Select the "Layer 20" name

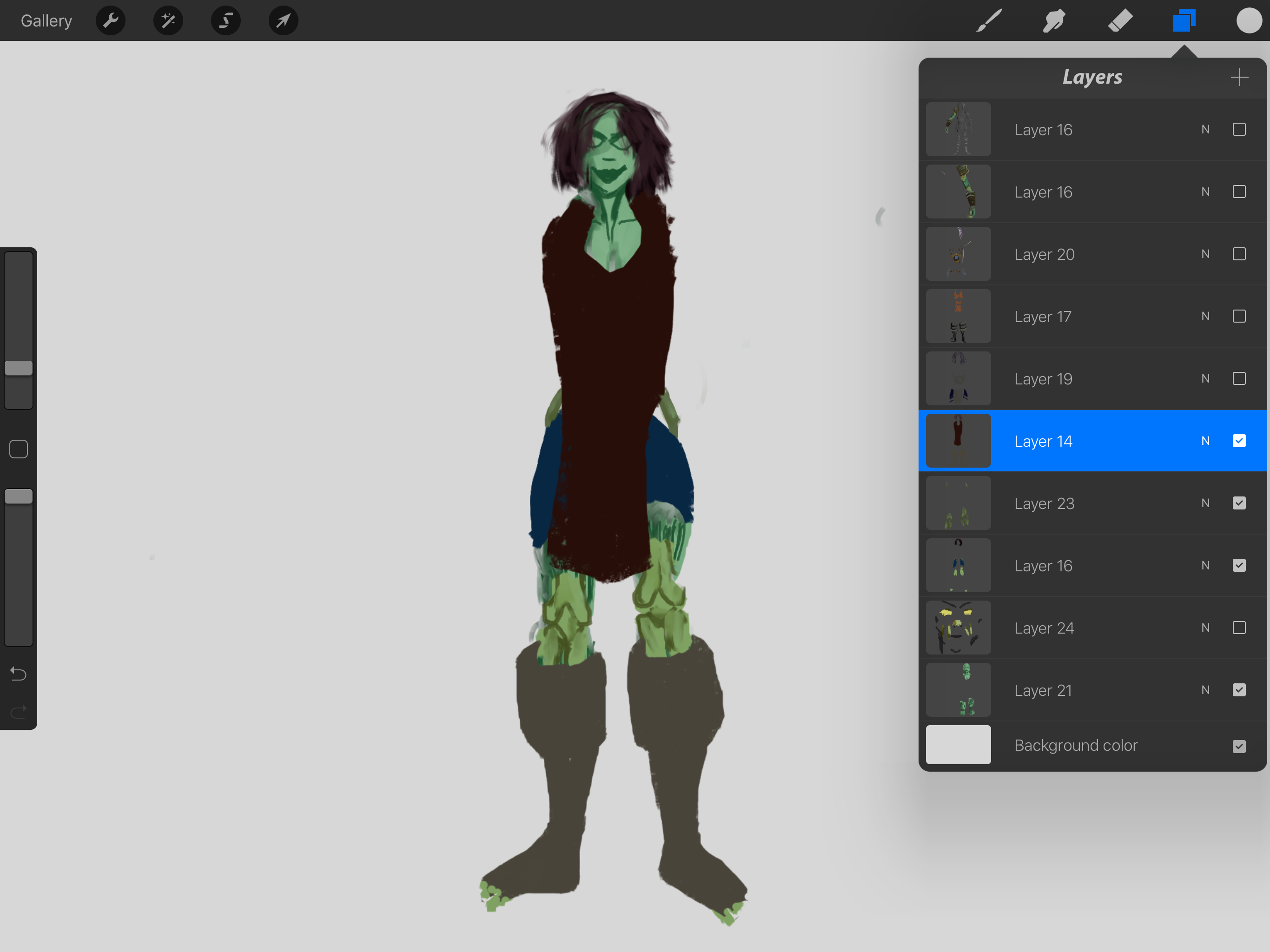point(1044,254)
